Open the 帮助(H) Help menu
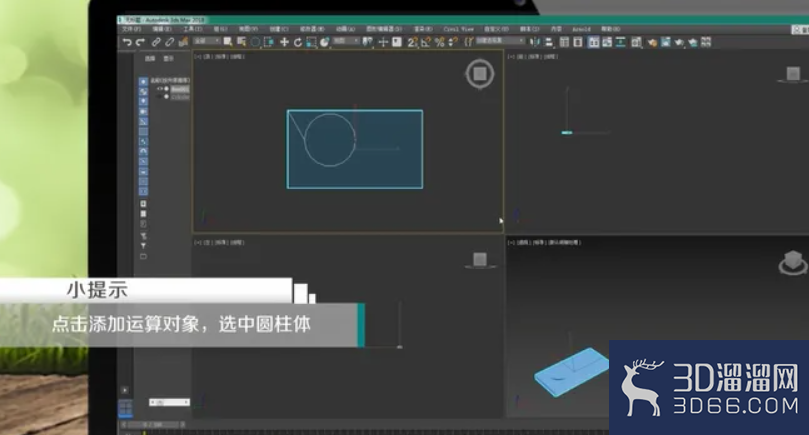 tap(610, 29)
